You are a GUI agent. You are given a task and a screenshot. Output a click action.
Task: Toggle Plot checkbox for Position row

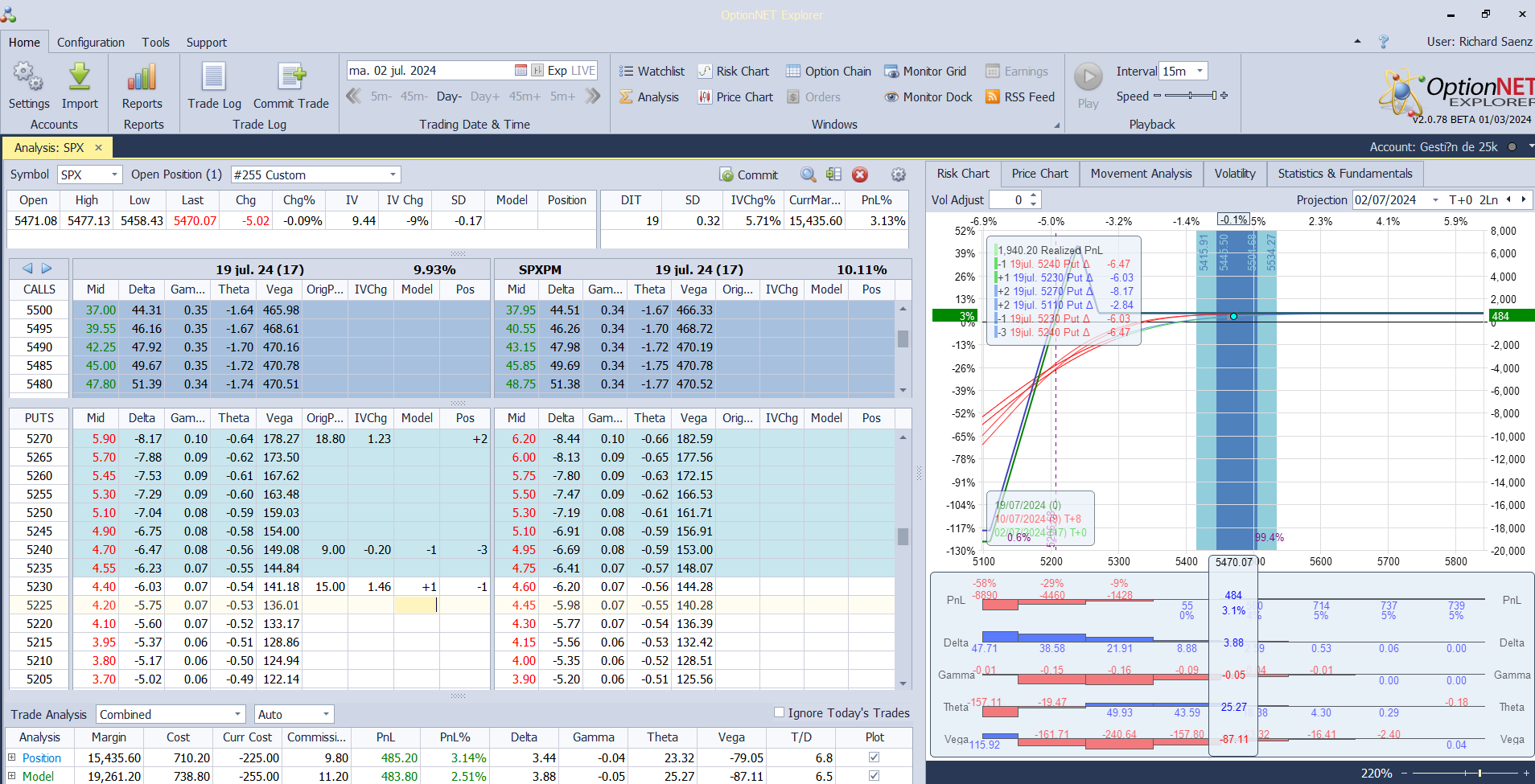point(874,757)
